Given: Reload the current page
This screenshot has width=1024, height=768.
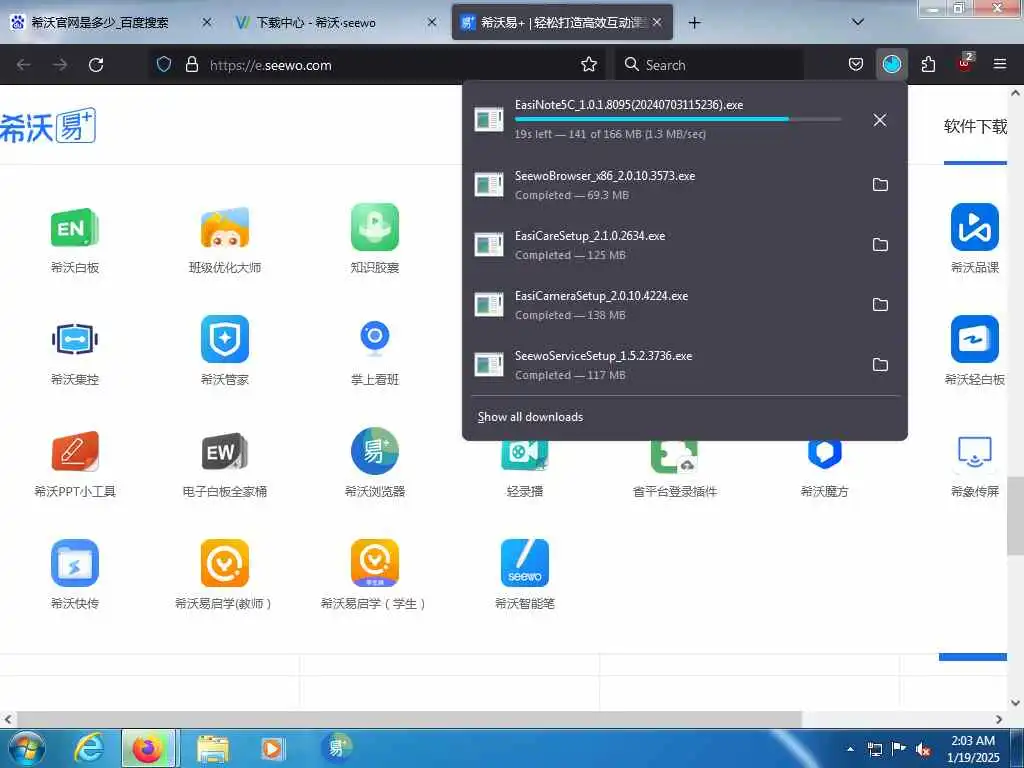Looking at the screenshot, I should click(96, 64).
